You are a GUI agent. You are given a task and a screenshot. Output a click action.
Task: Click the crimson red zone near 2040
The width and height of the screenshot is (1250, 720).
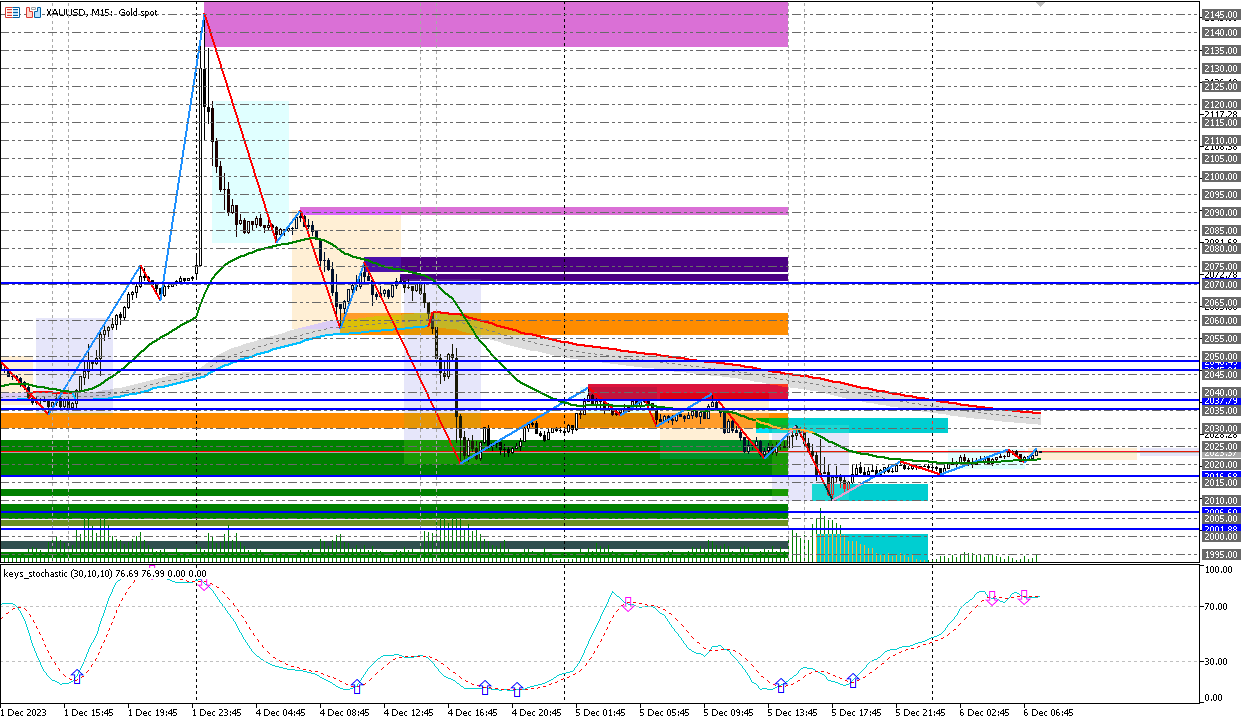click(687, 392)
